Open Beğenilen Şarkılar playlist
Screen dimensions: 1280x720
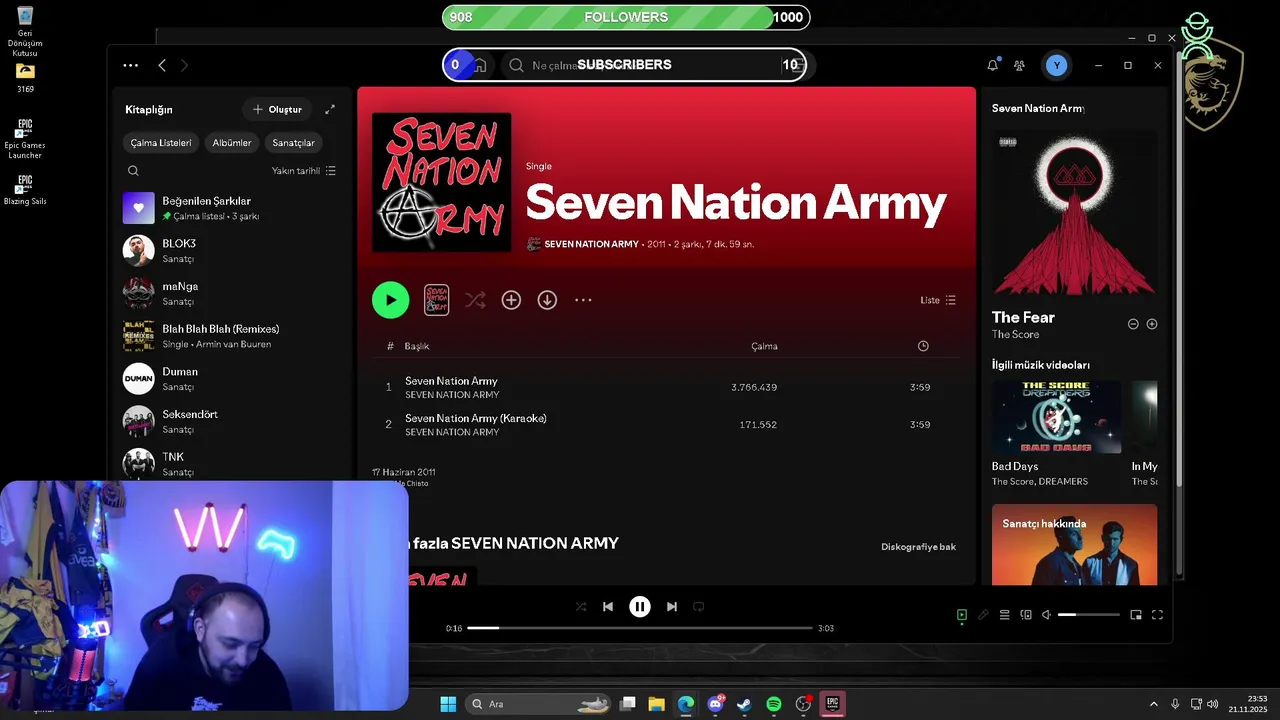coord(231,208)
